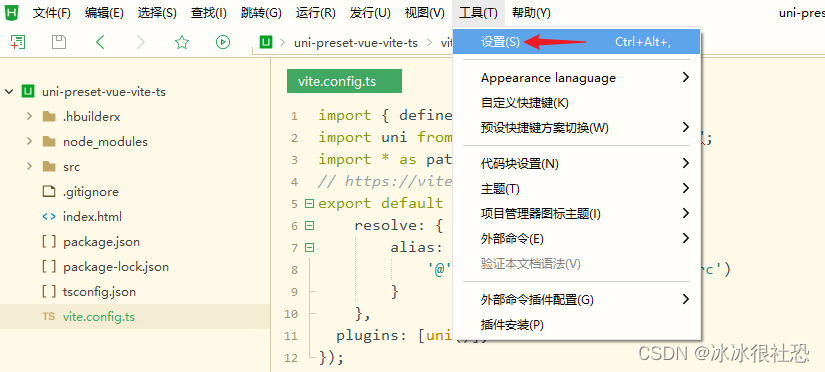Select 设置(S) from the tools menu
The height and width of the screenshot is (372, 825).
pos(577,42)
